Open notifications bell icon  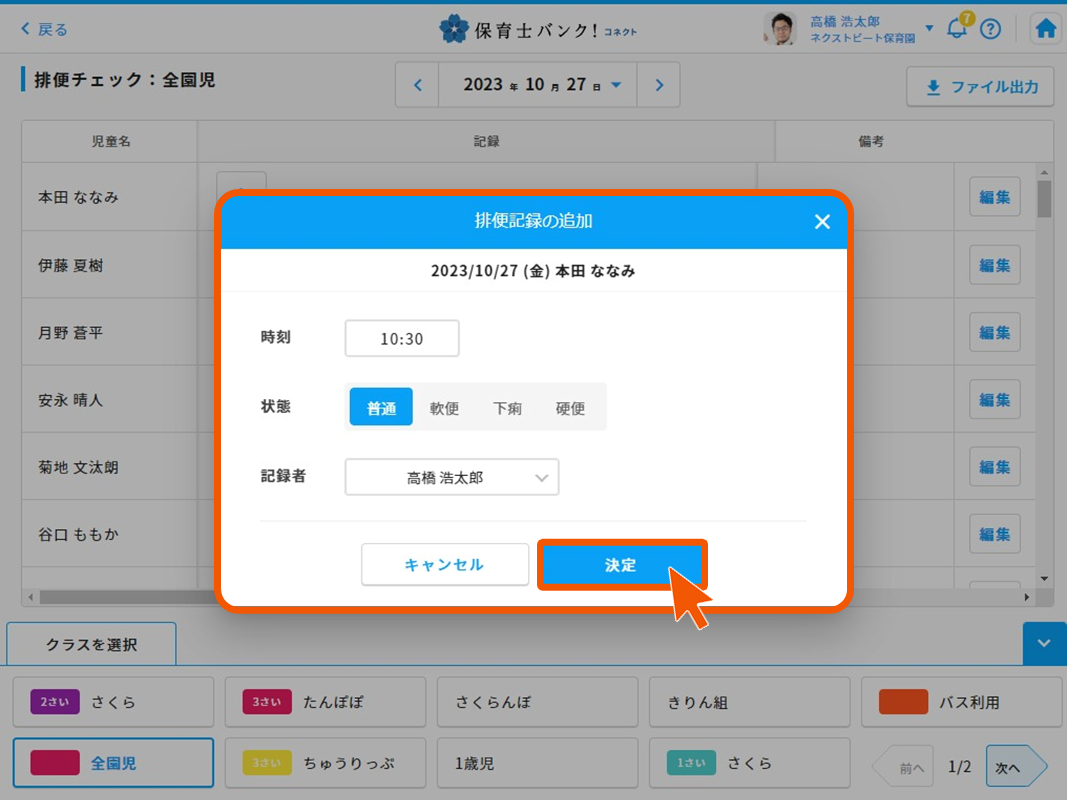[x=957, y=29]
